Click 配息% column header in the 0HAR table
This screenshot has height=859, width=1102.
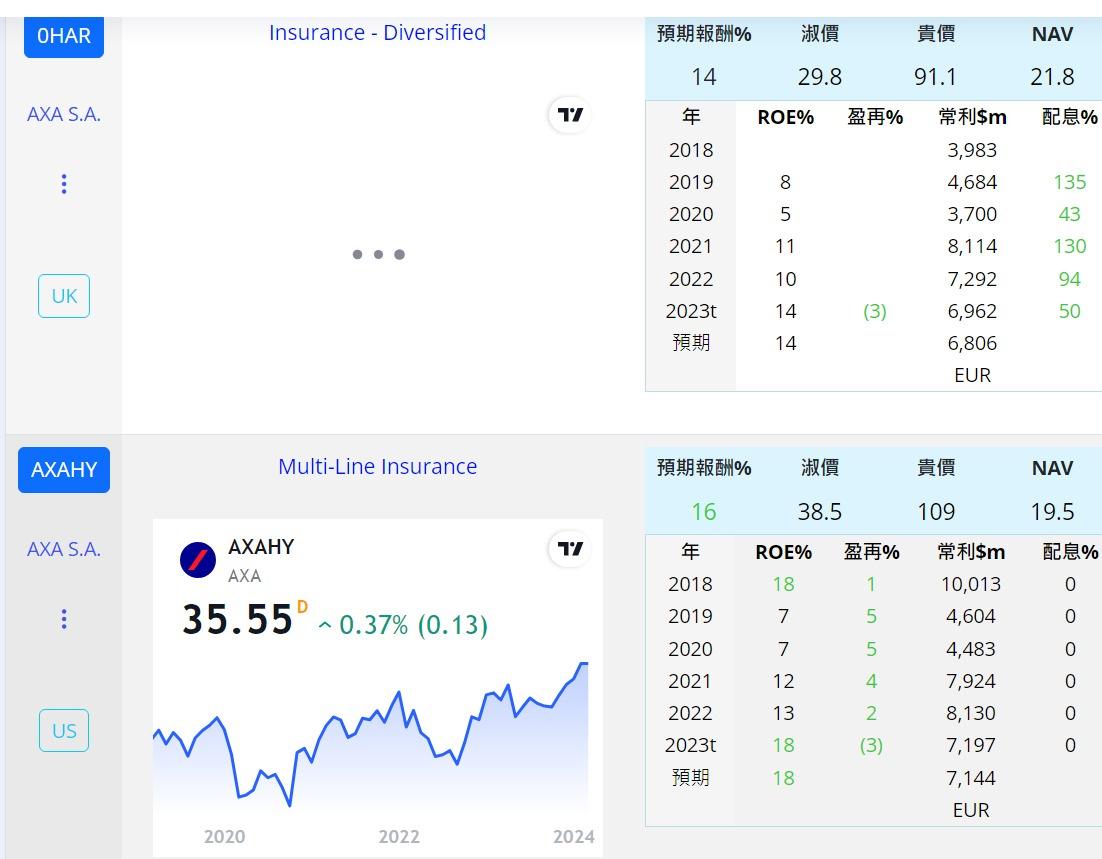tap(1069, 117)
